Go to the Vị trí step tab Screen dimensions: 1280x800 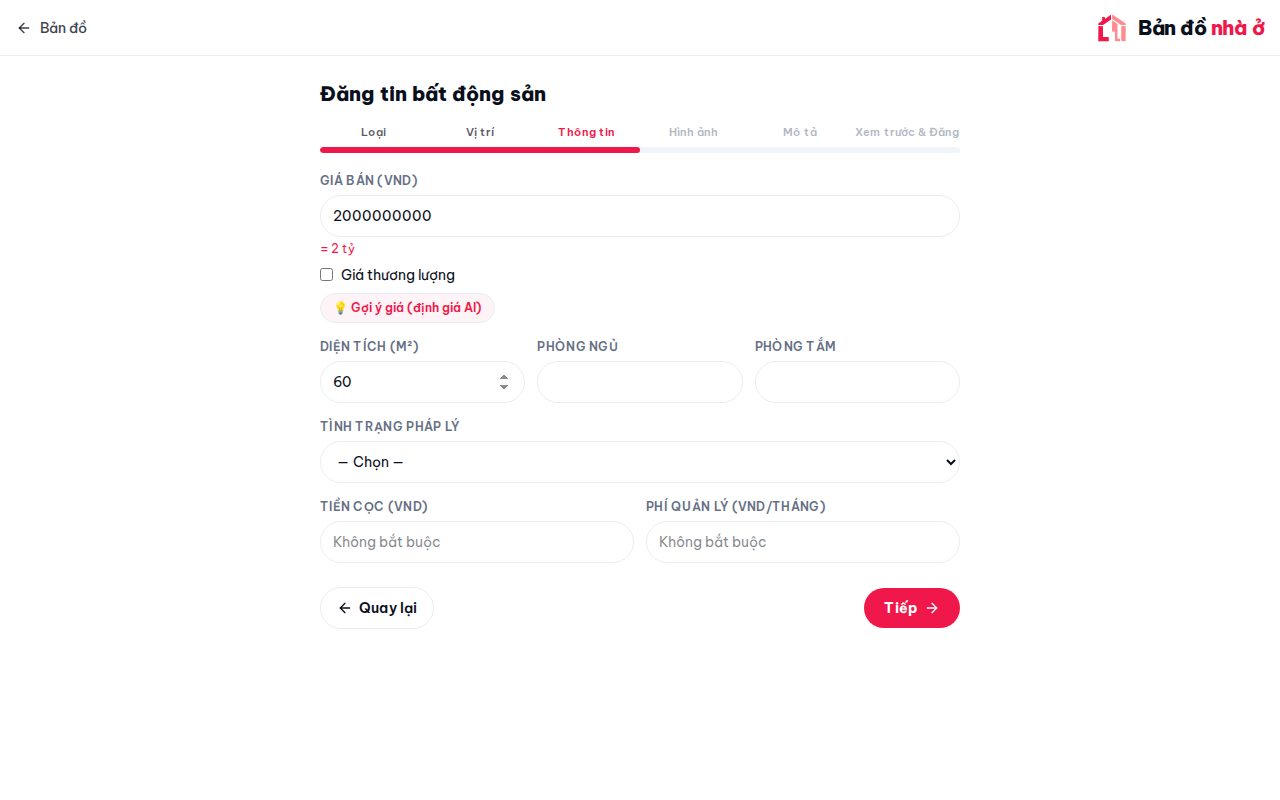(x=480, y=132)
